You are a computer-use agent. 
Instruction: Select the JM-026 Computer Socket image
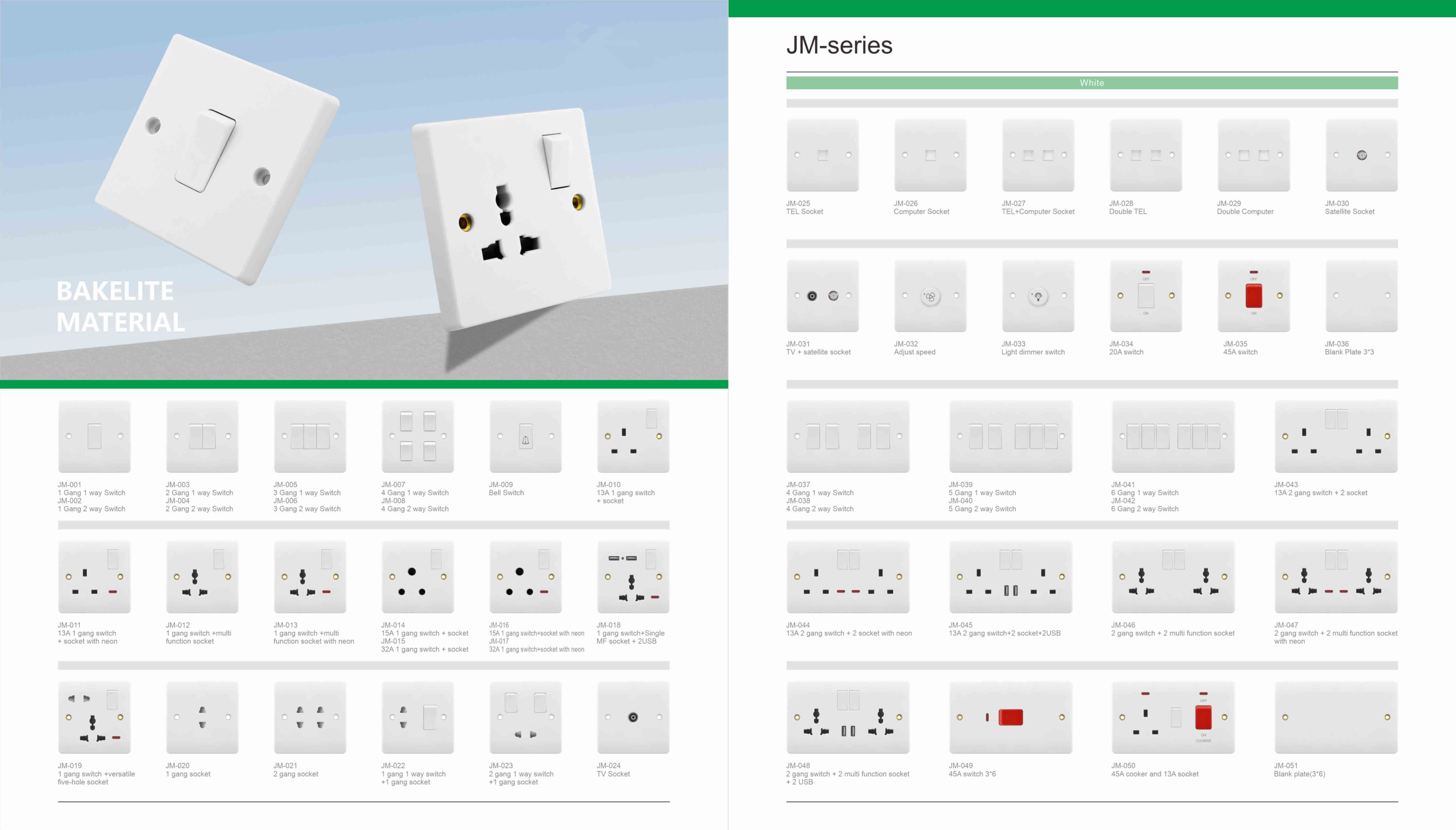tap(930, 155)
